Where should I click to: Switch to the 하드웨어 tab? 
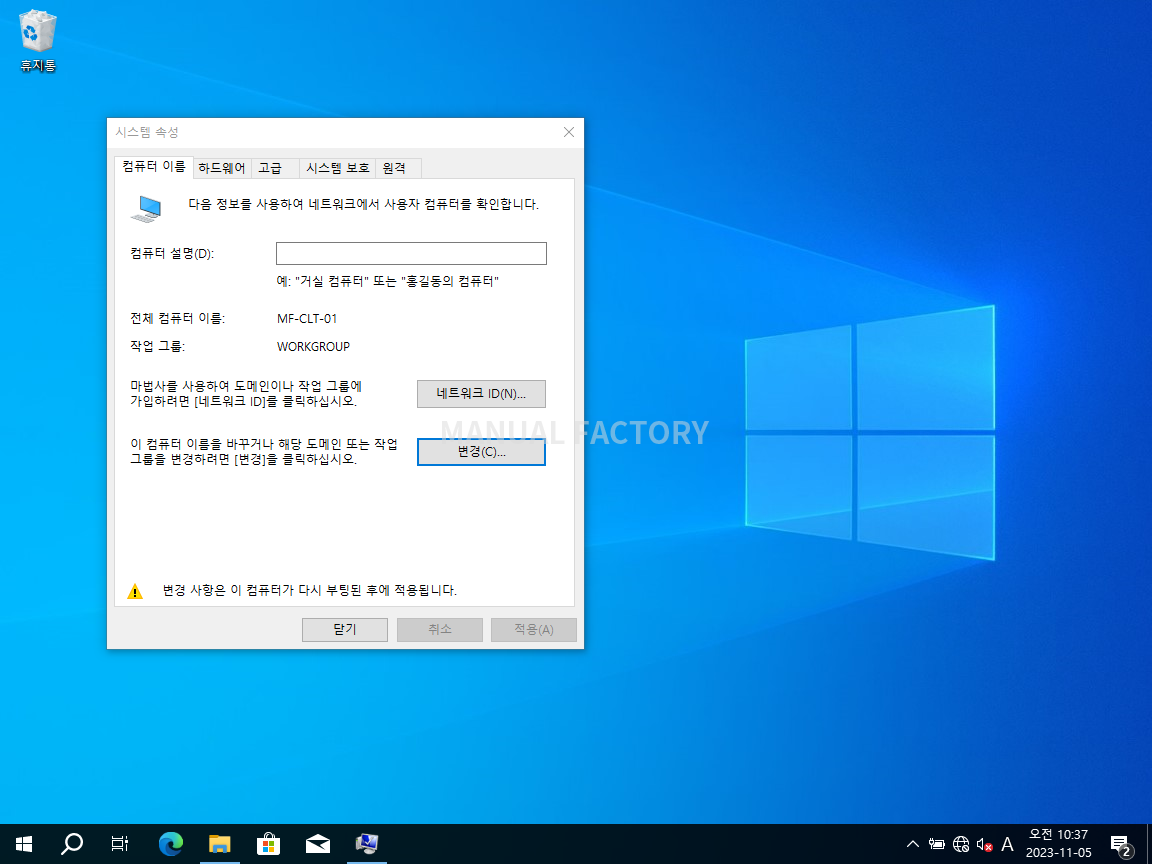tap(222, 168)
